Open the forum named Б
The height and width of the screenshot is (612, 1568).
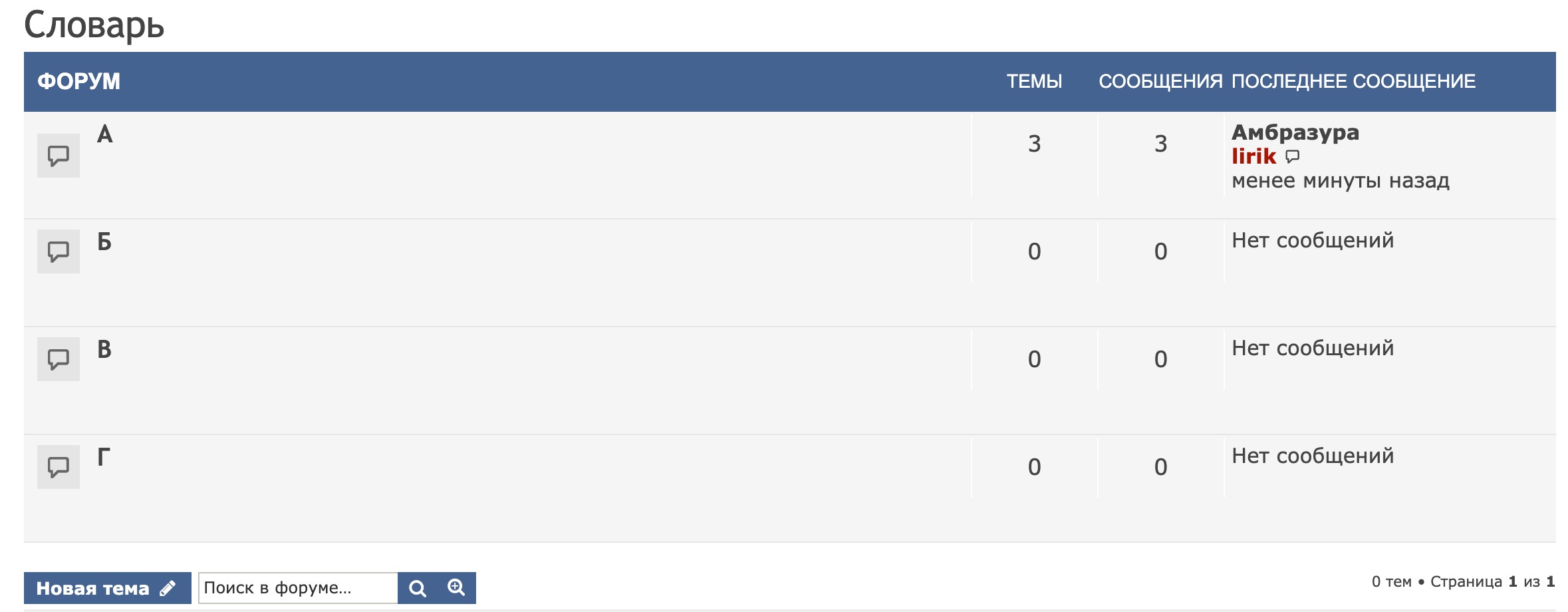tap(104, 242)
